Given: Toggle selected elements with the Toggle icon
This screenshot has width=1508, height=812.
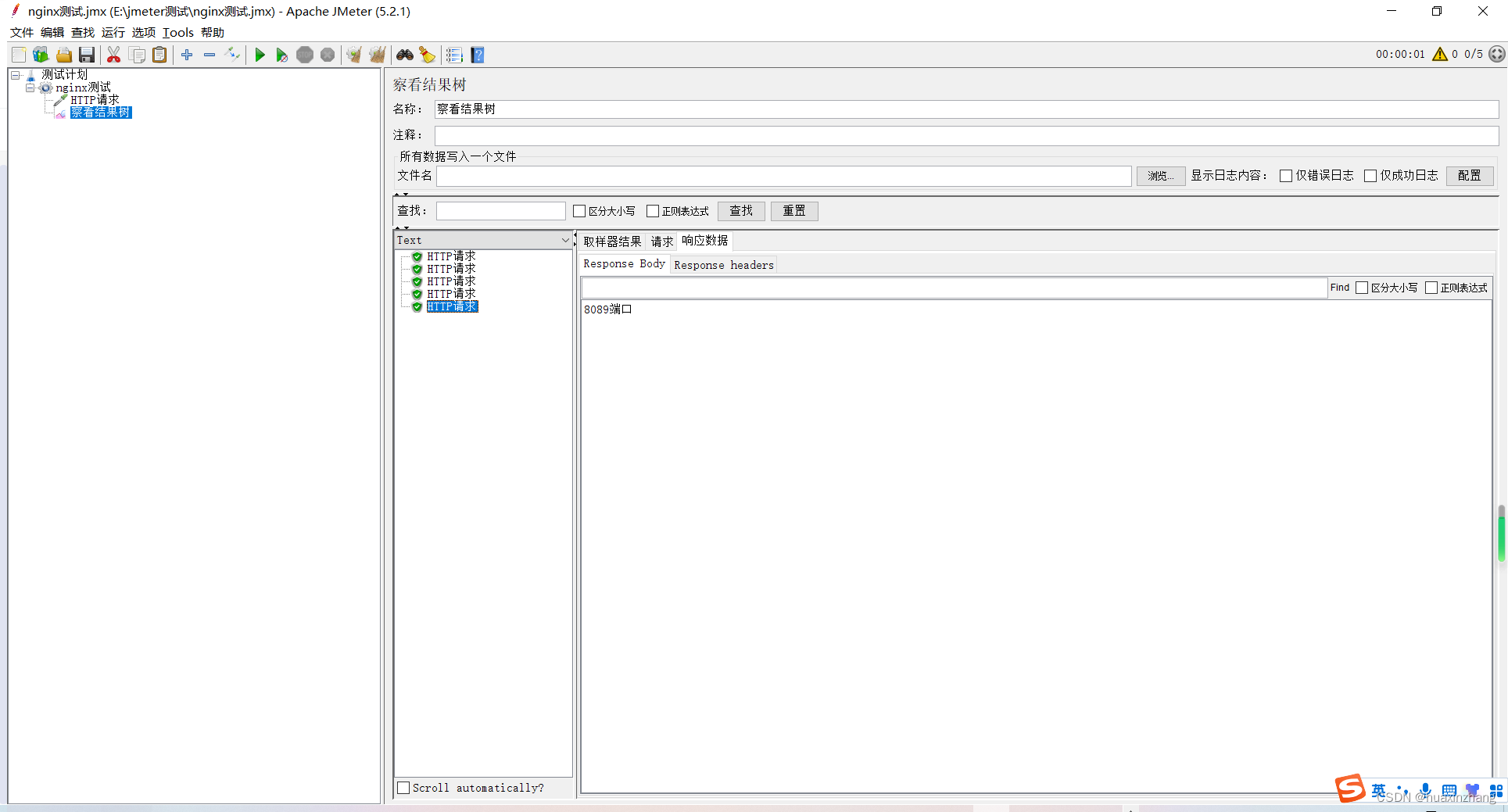Looking at the screenshot, I should [x=232, y=55].
